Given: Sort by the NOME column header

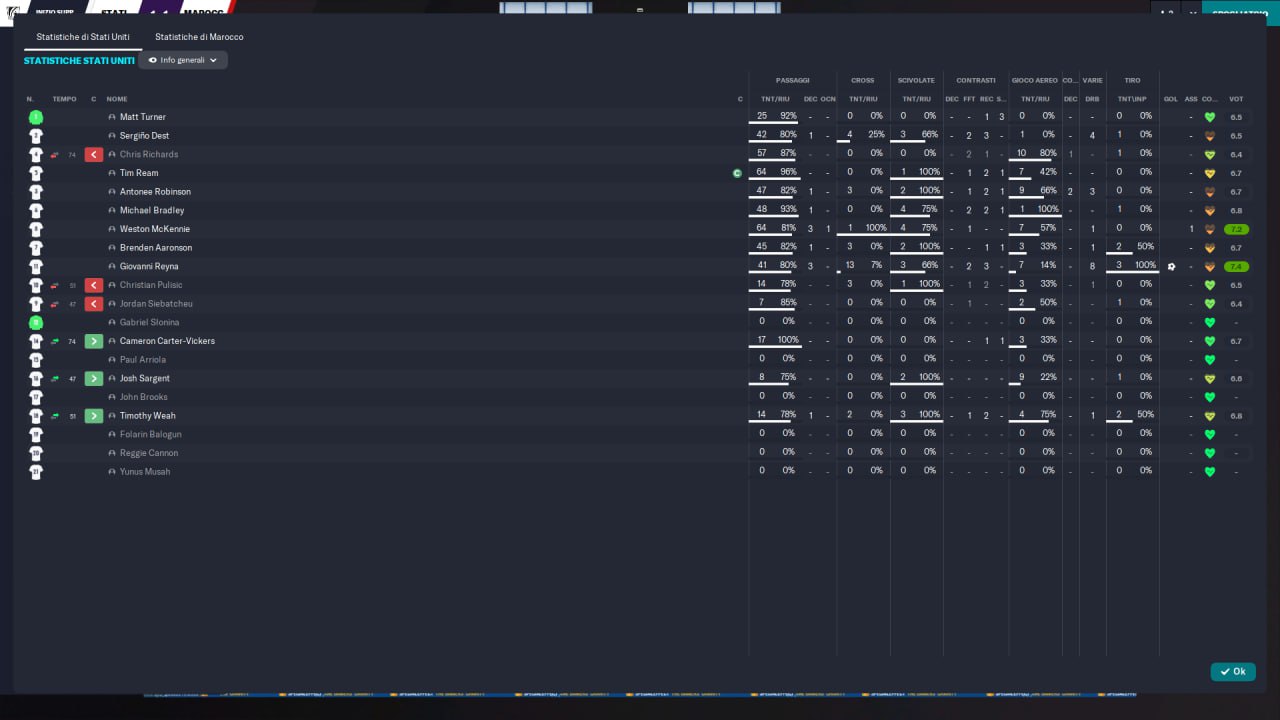Looking at the screenshot, I should click(117, 99).
